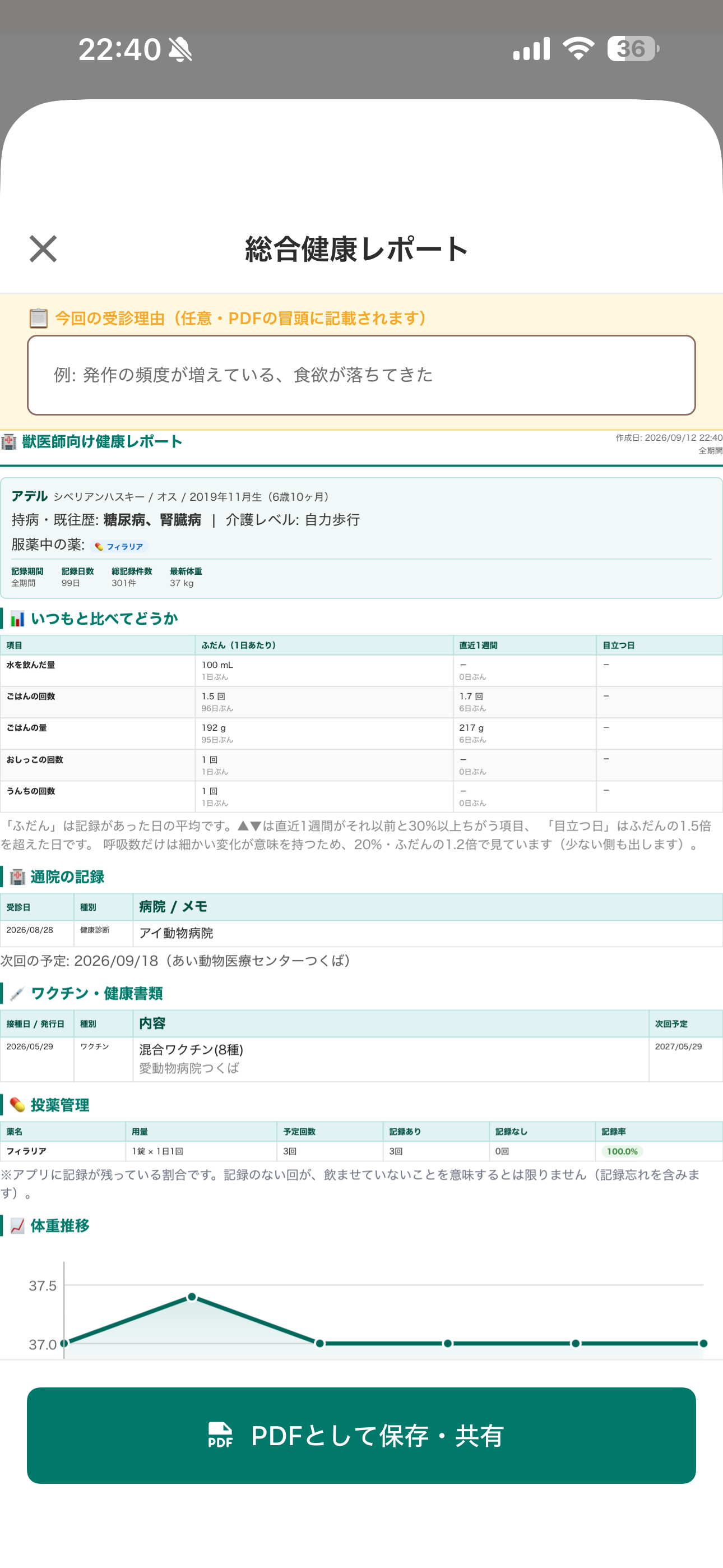Tap the 糖尿病、腎臓病 medical history text
The height and width of the screenshot is (1568, 723).
tap(152, 520)
